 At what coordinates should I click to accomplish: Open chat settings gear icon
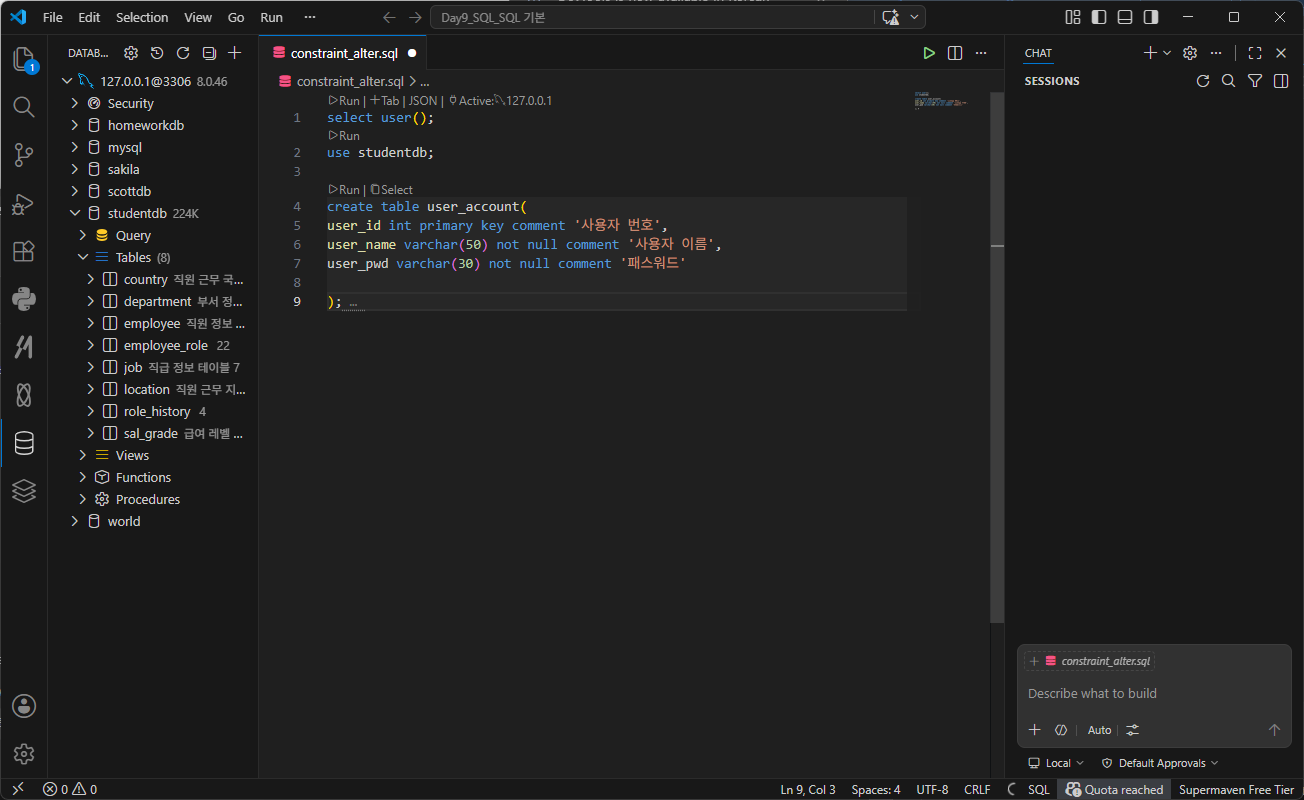1190,53
